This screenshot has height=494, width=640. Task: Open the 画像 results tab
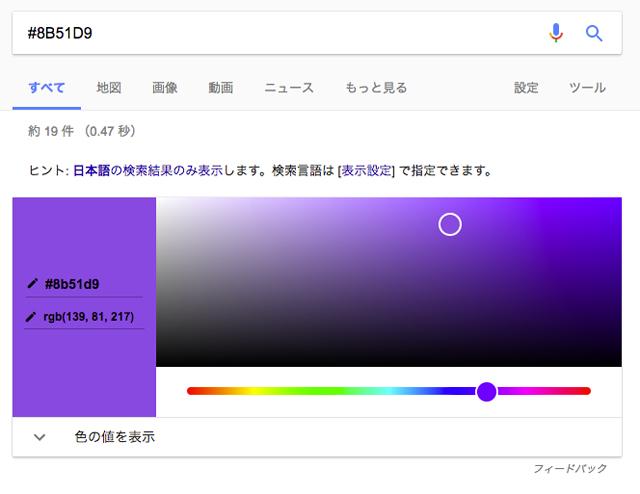(x=165, y=87)
